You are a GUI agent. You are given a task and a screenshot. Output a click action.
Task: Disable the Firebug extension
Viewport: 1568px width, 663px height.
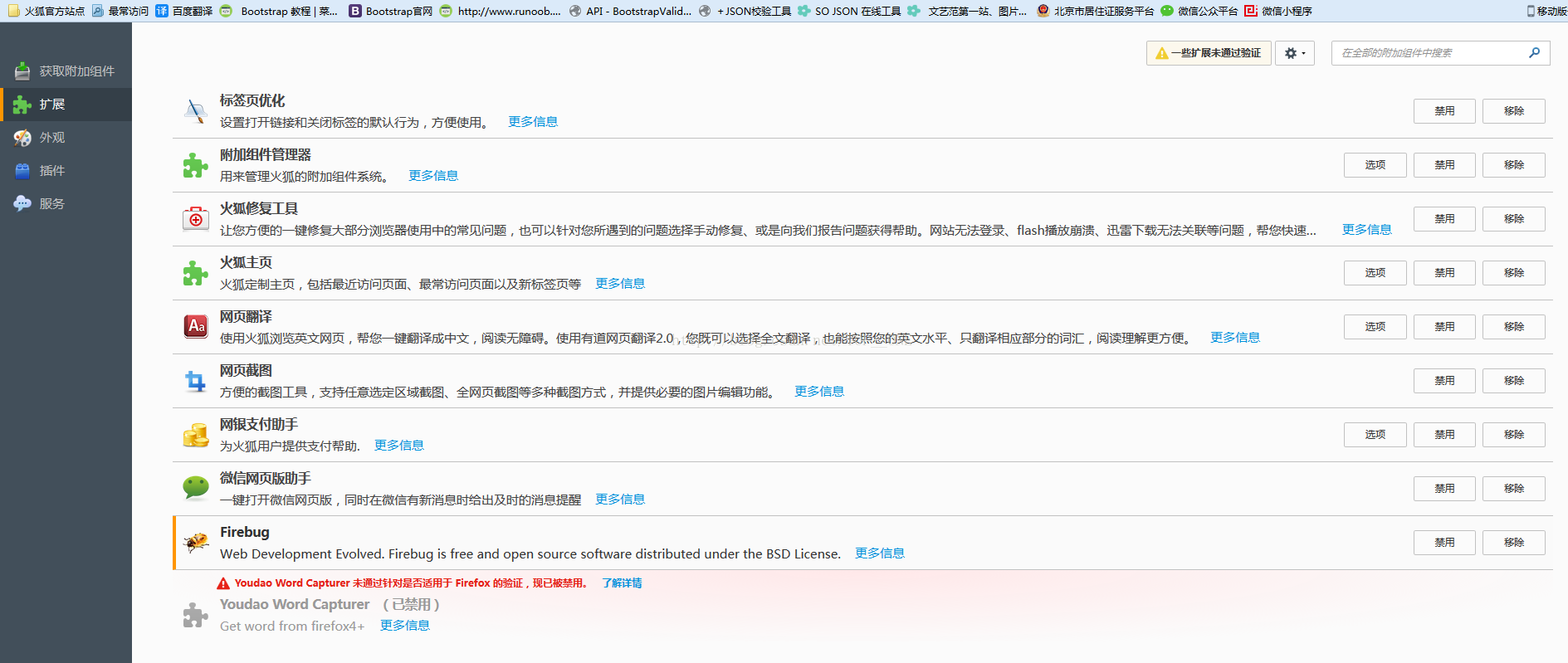pyautogui.click(x=1444, y=543)
